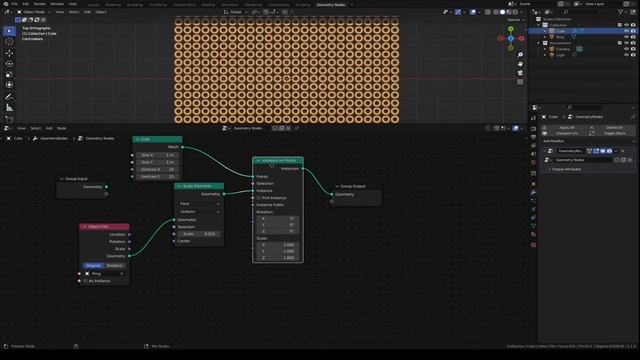Select the Annotate pencil tool
The width and height of the screenshot is (640, 360).
[9, 97]
